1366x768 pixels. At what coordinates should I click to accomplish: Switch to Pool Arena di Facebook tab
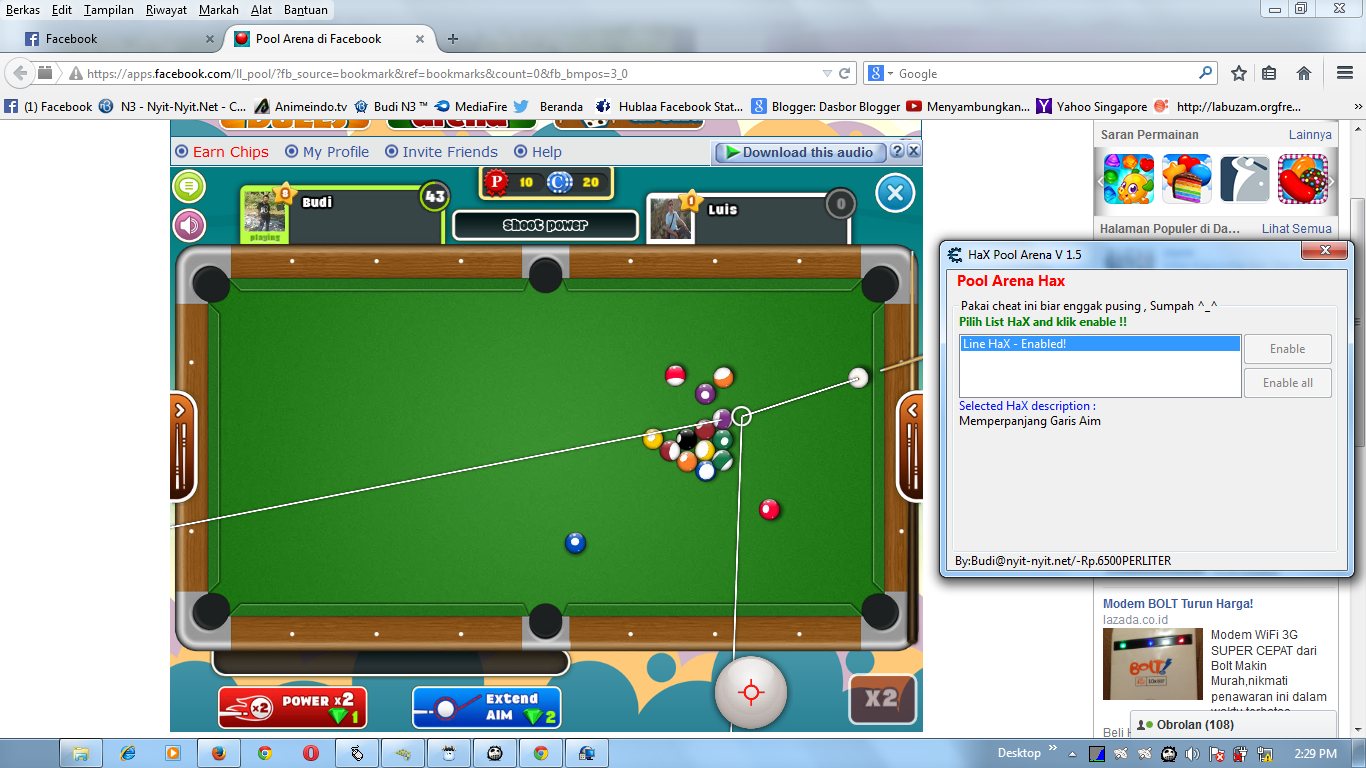(x=329, y=39)
